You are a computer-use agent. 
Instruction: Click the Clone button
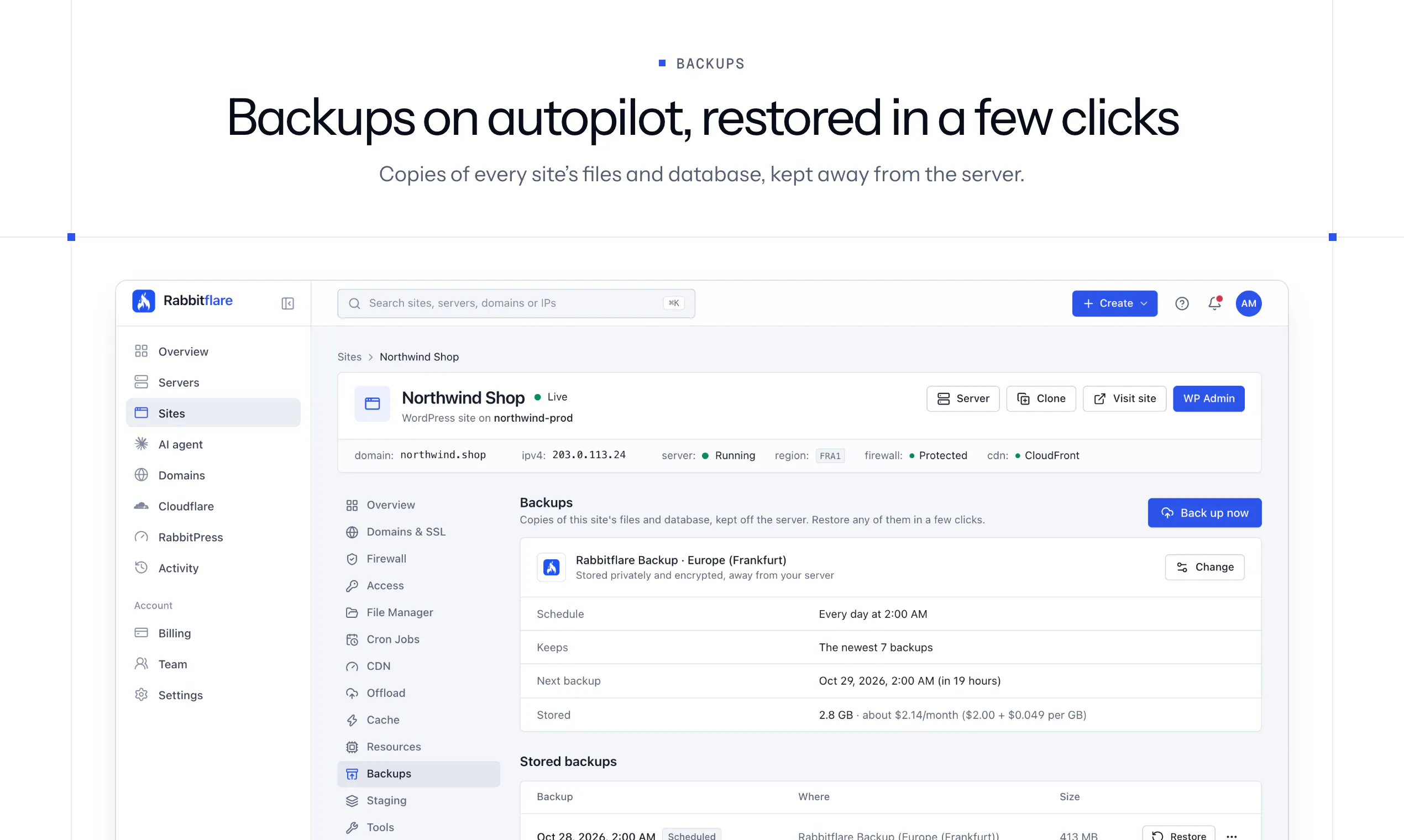point(1040,398)
